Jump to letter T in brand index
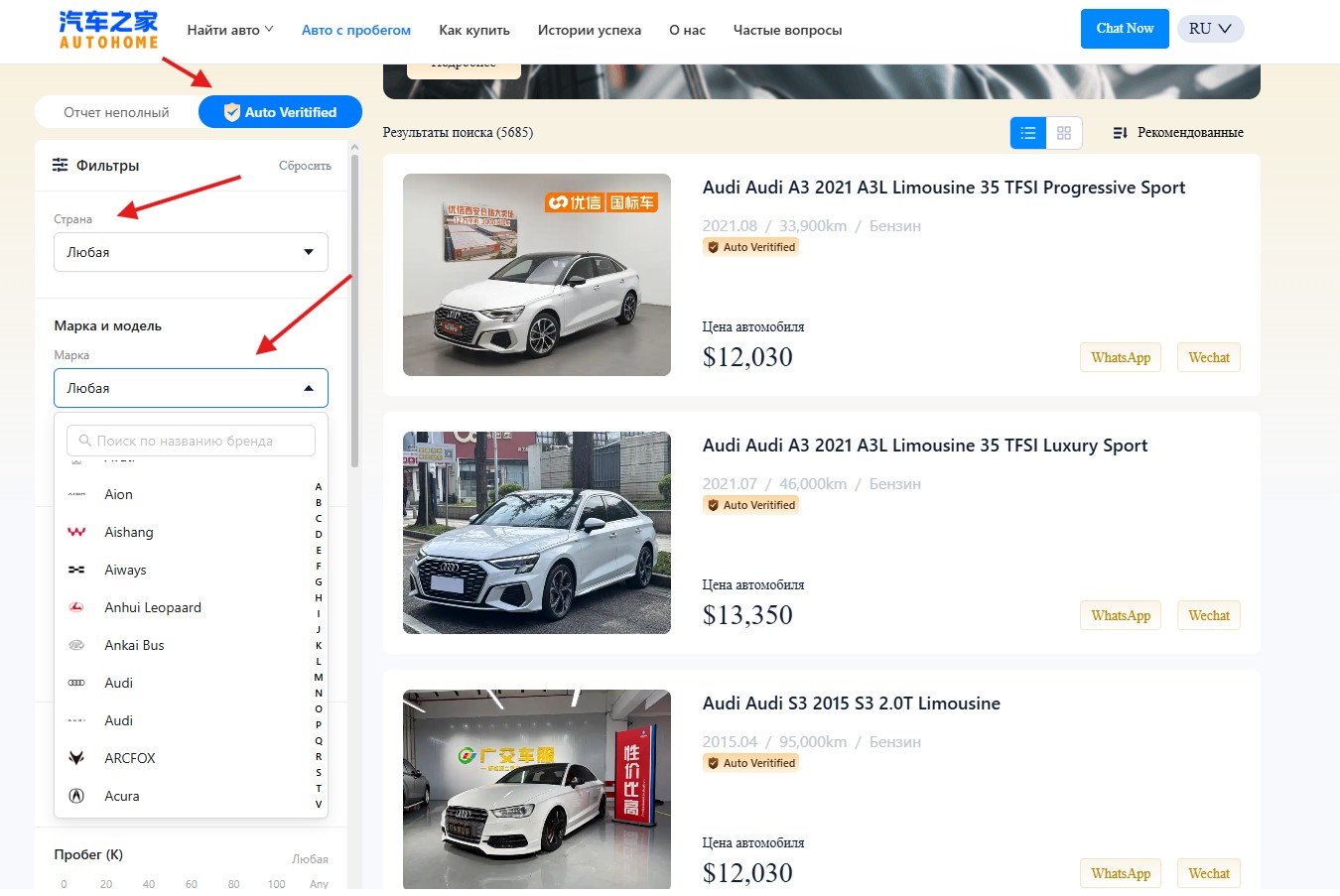Image resolution: width=1340 pixels, height=896 pixels. [319, 788]
